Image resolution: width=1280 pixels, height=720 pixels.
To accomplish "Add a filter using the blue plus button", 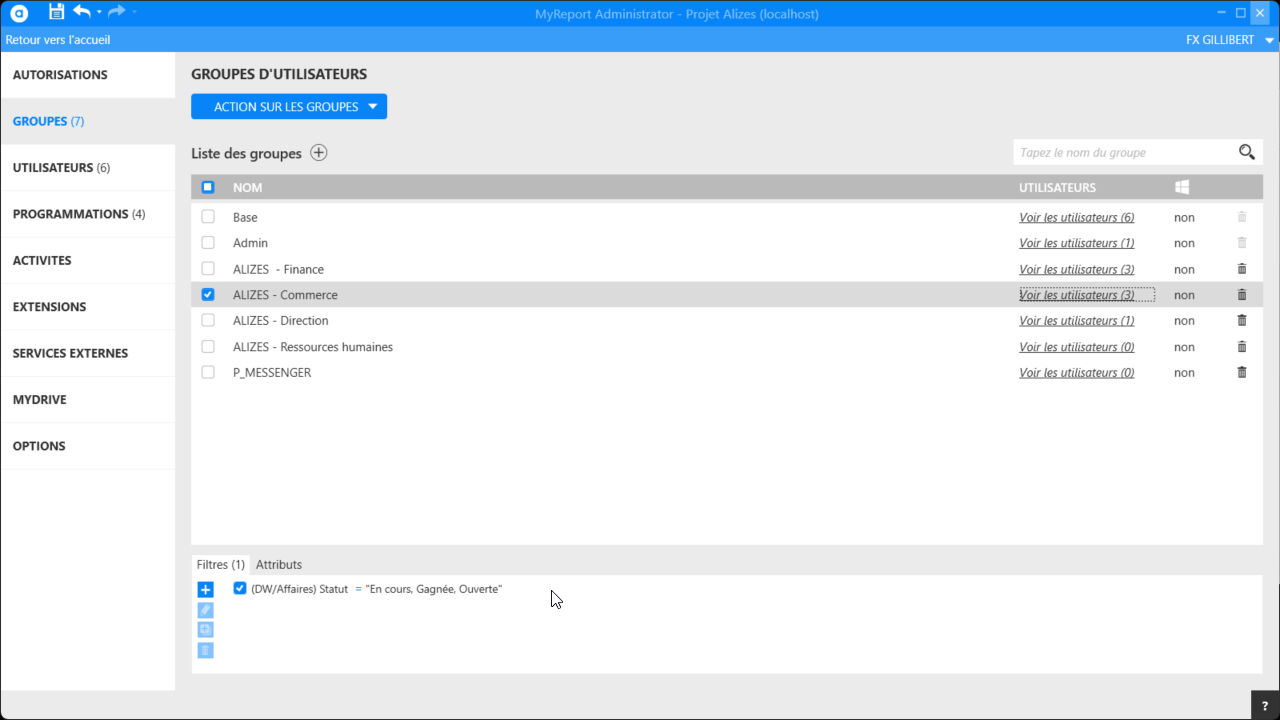I will click(x=205, y=590).
